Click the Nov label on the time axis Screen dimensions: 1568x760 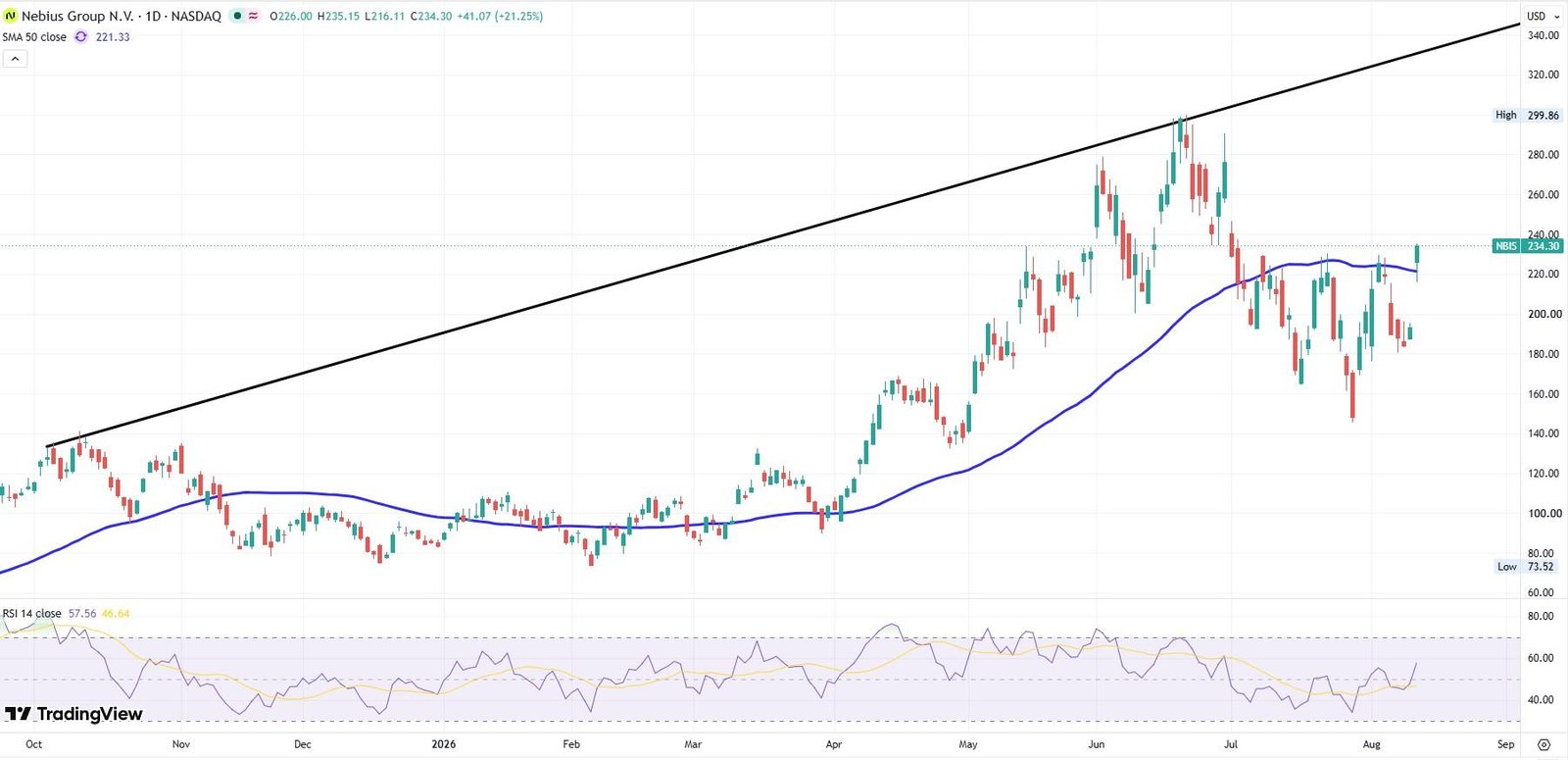tap(181, 744)
